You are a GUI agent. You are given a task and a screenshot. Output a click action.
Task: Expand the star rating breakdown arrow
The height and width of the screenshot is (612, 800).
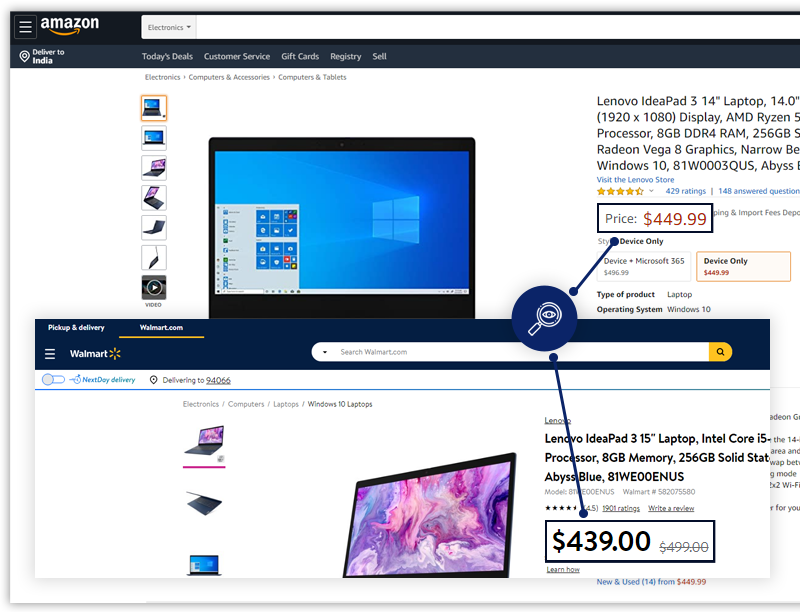pos(652,191)
